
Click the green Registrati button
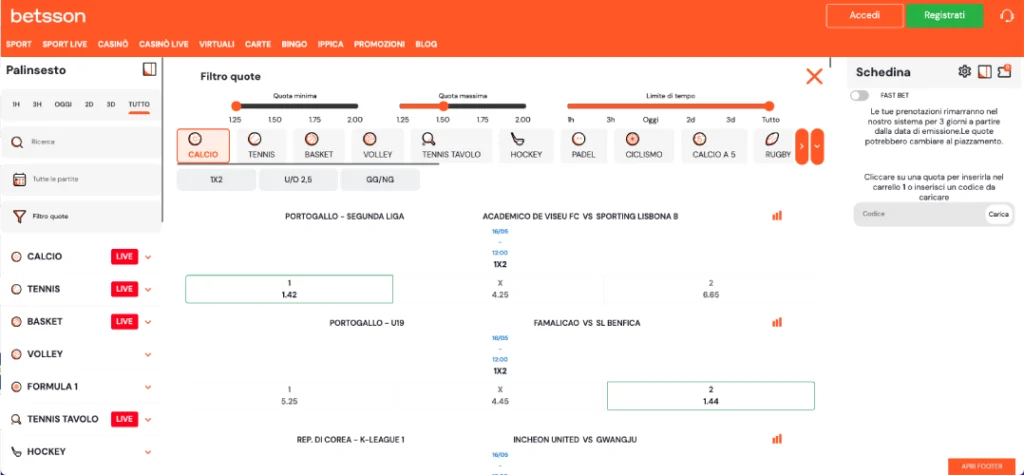coord(944,16)
